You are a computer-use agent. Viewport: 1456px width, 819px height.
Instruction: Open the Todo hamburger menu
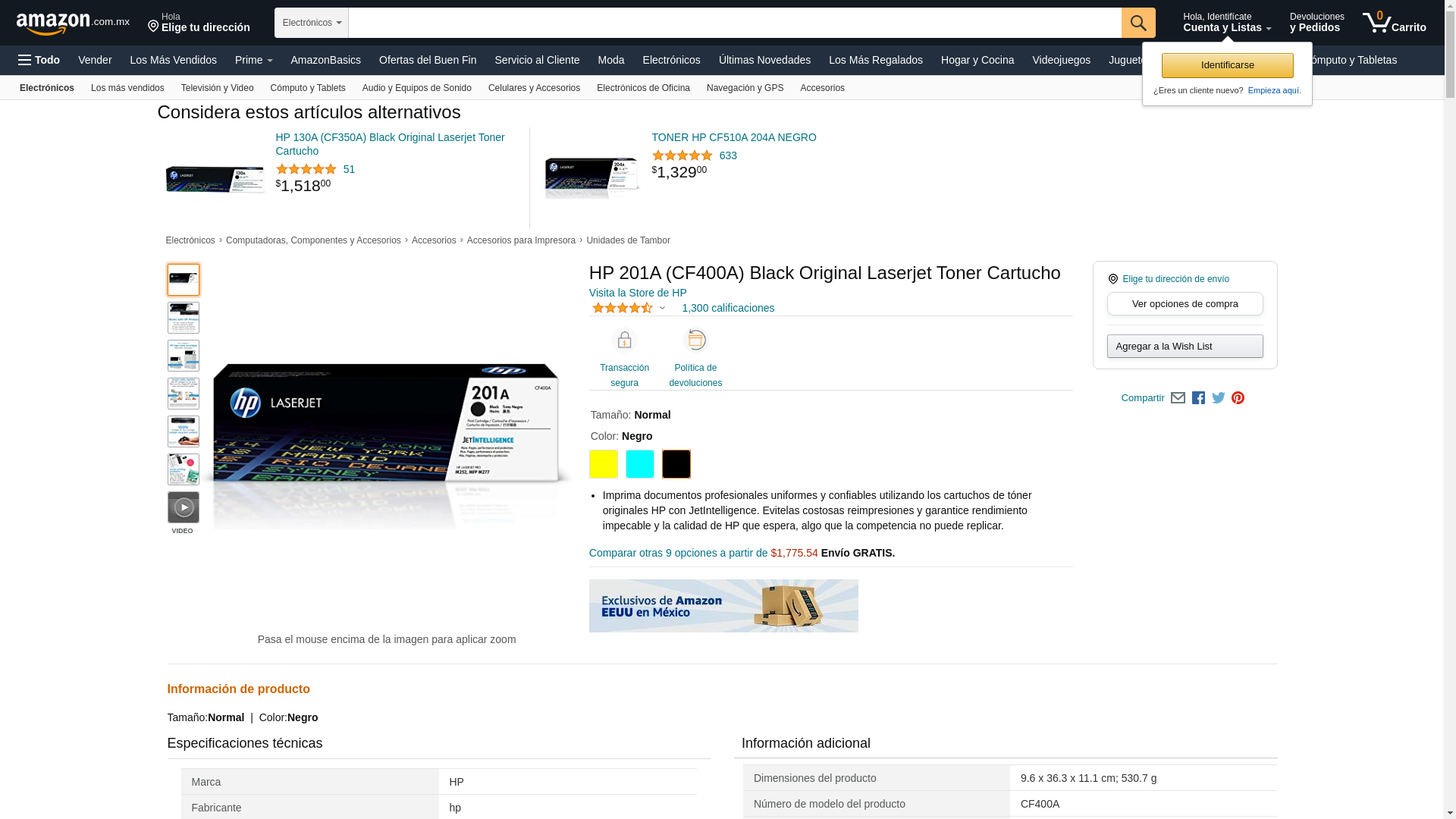(x=39, y=60)
